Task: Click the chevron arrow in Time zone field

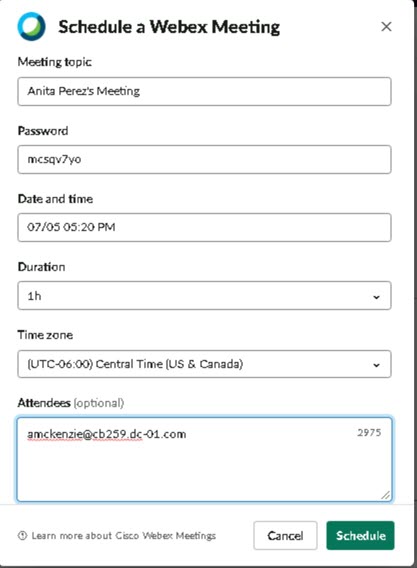Action: tap(376, 365)
